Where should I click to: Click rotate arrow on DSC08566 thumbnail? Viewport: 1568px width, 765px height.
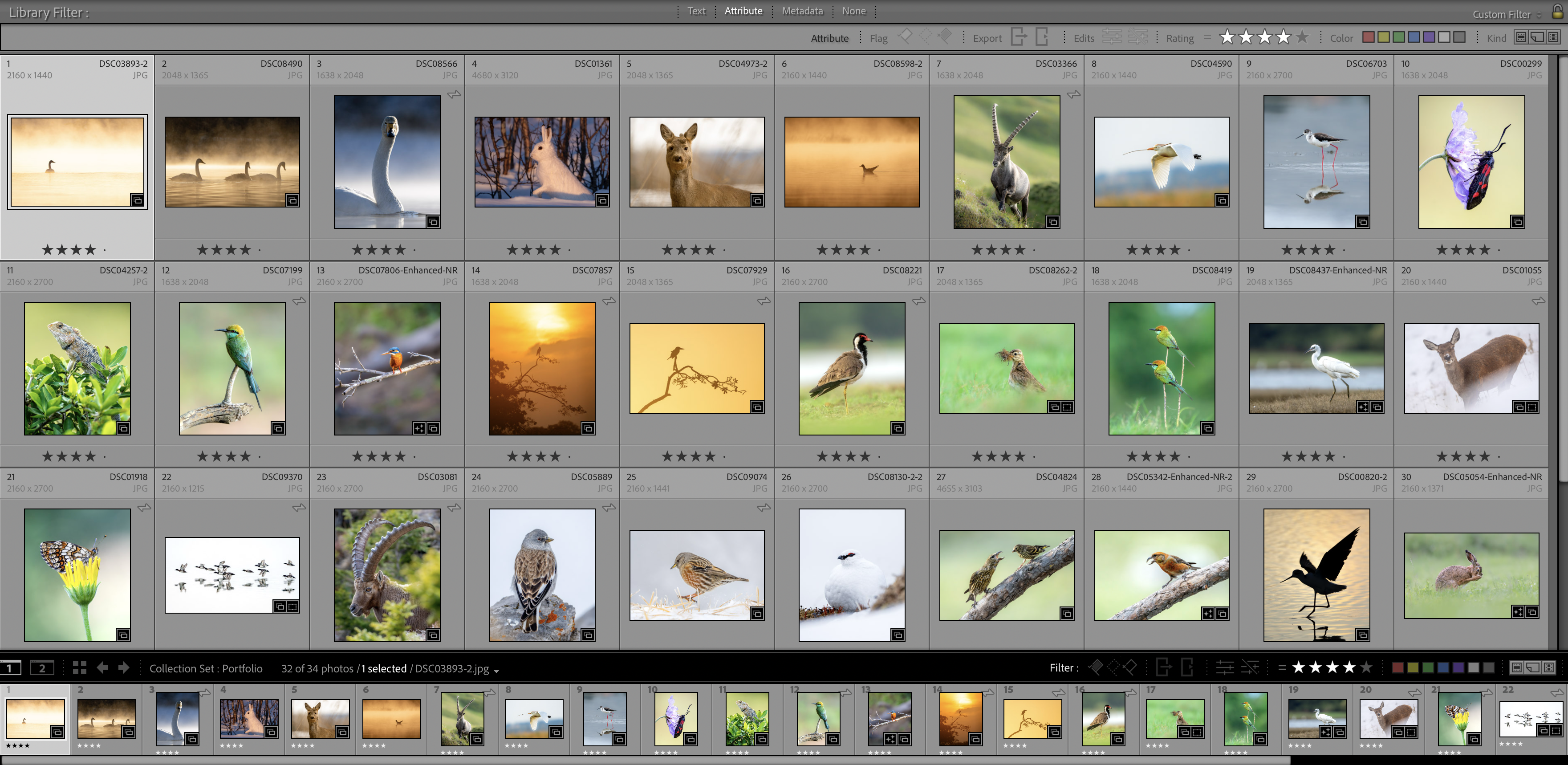point(454,95)
